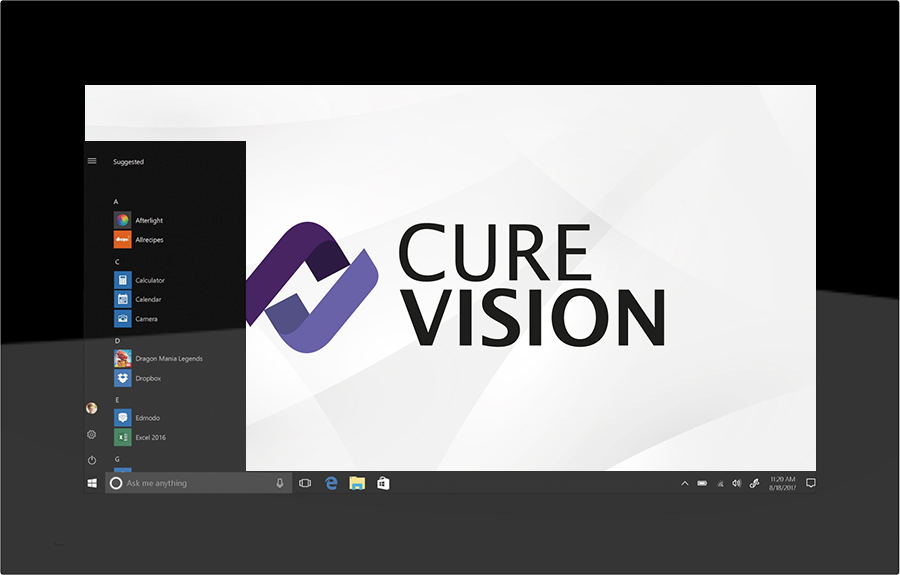Show hidden system tray icons
Image resolution: width=900 pixels, height=575 pixels.
[x=685, y=483]
